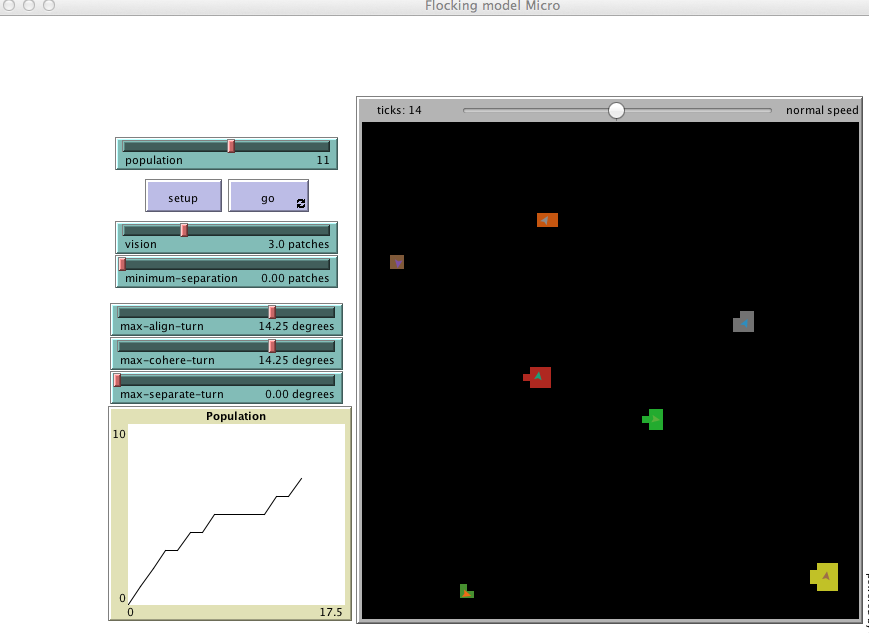Click the gray turtle with blue arrow
The height and width of the screenshot is (633, 869).
744,322
